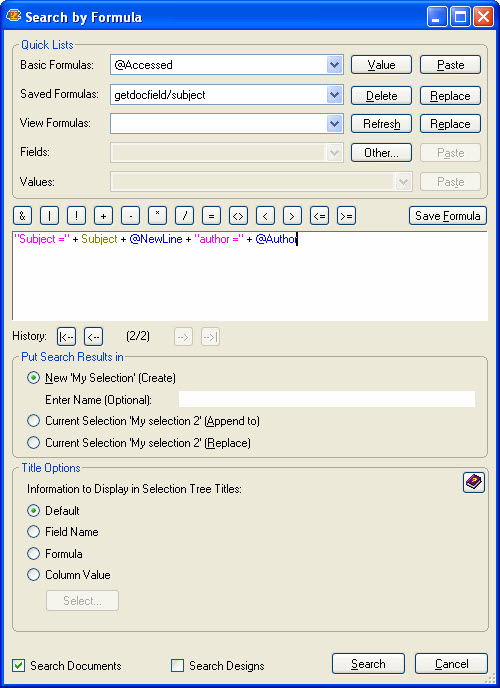500x688 pixels.
Task: Insert the not-equal <> operator
Action: [x=238, y=215]
